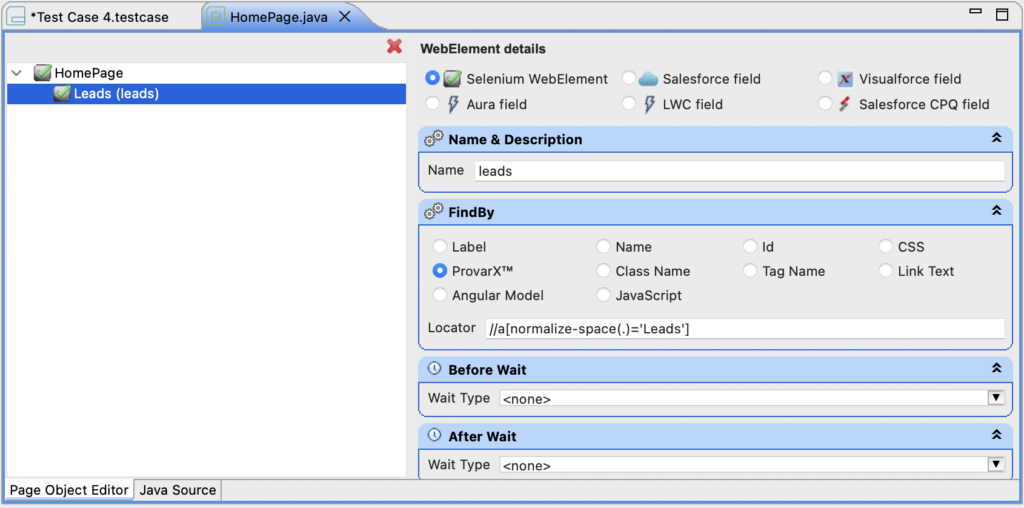The width and height of the screenshot is (1024, 508).
Task: Open the Page Object Editor tab
Action: pos(69,490)
